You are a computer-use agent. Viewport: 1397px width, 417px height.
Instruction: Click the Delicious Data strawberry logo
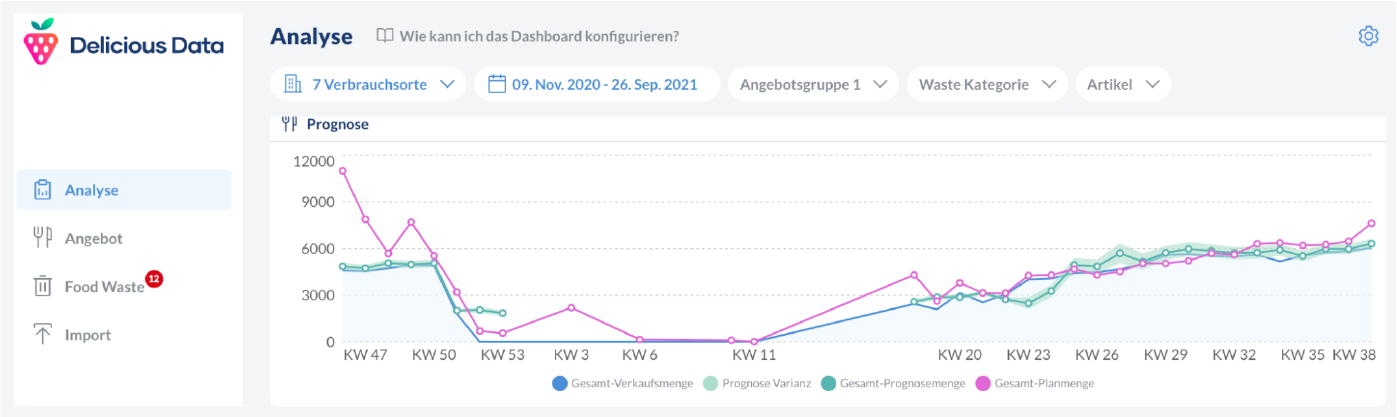pos(41,44)
